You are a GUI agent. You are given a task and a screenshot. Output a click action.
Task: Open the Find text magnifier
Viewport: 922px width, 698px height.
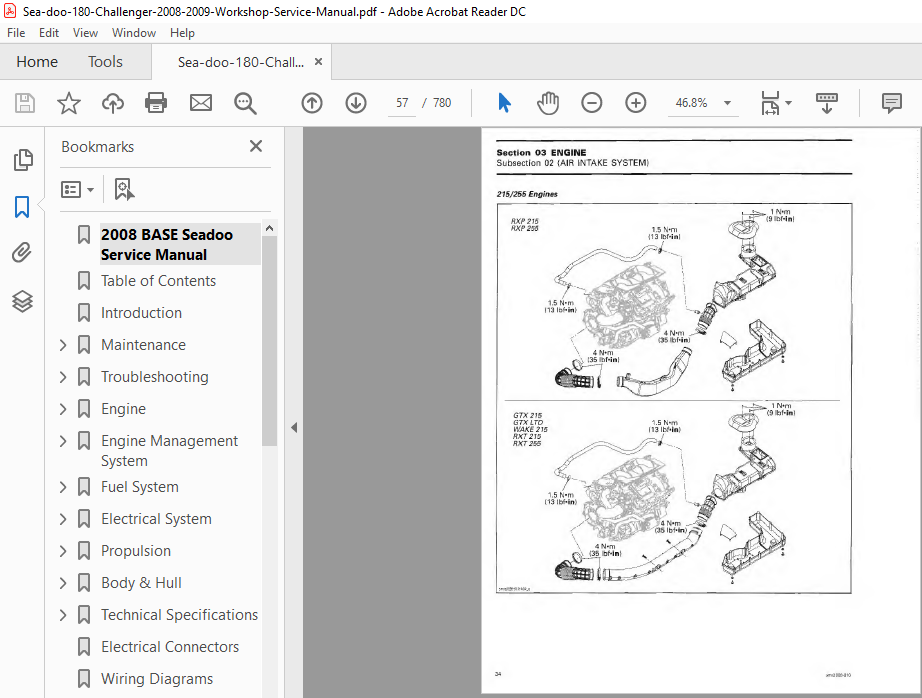coord(245,103)
